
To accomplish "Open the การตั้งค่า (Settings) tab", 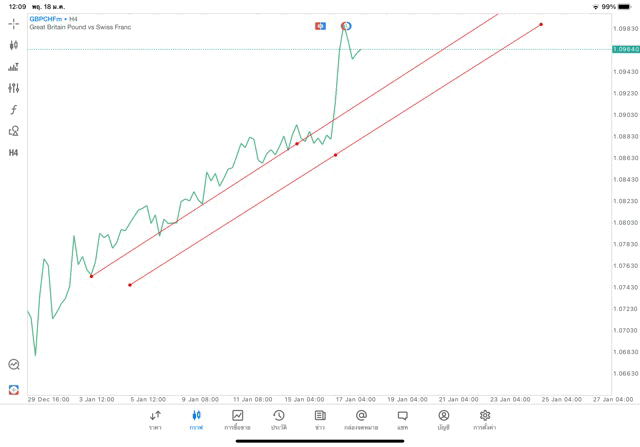I will [x=485, y=419].
